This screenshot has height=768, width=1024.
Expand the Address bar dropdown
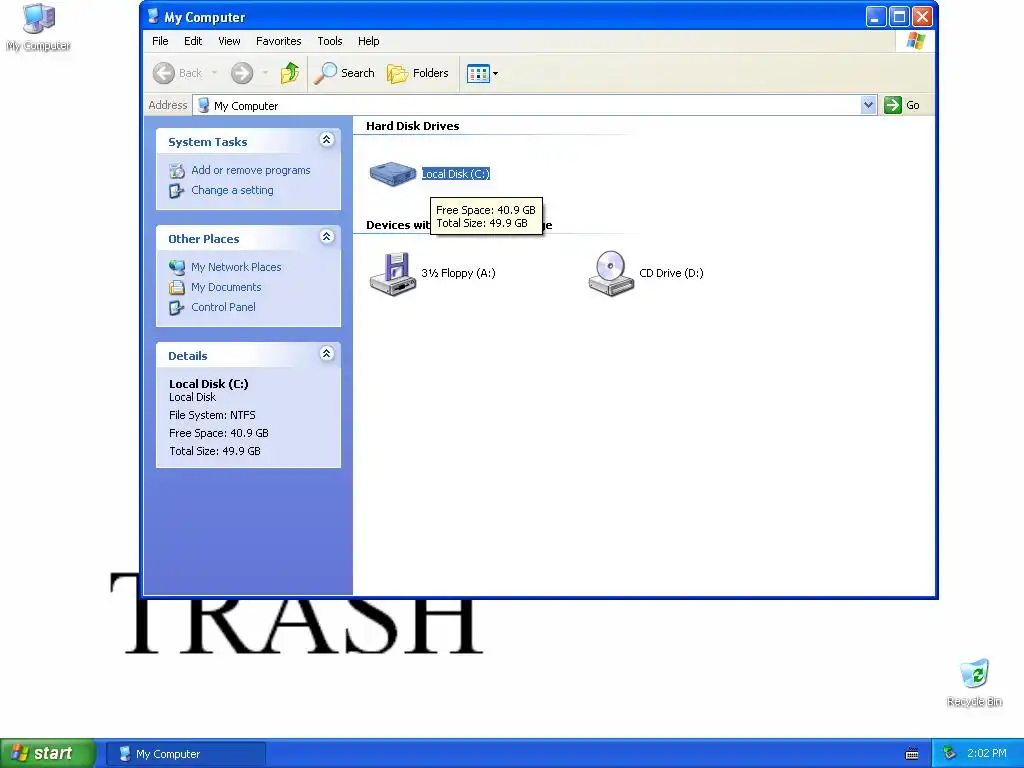tap(868, 105)
